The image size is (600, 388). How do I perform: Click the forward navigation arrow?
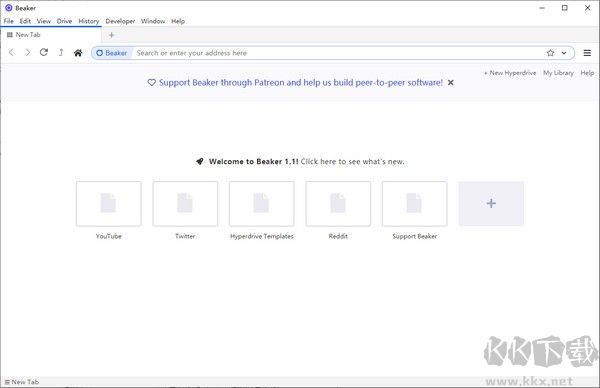28,52
